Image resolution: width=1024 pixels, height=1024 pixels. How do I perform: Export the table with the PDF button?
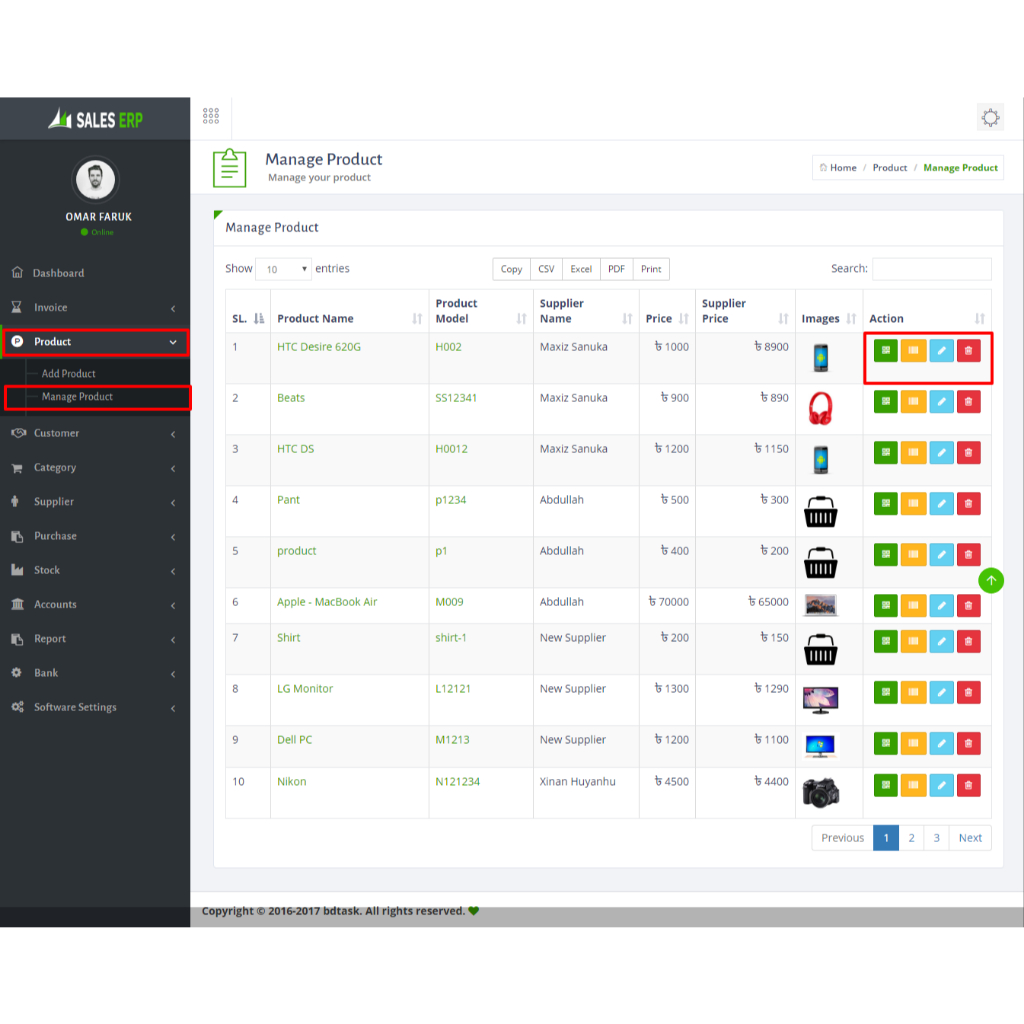[x=616, y=269]
